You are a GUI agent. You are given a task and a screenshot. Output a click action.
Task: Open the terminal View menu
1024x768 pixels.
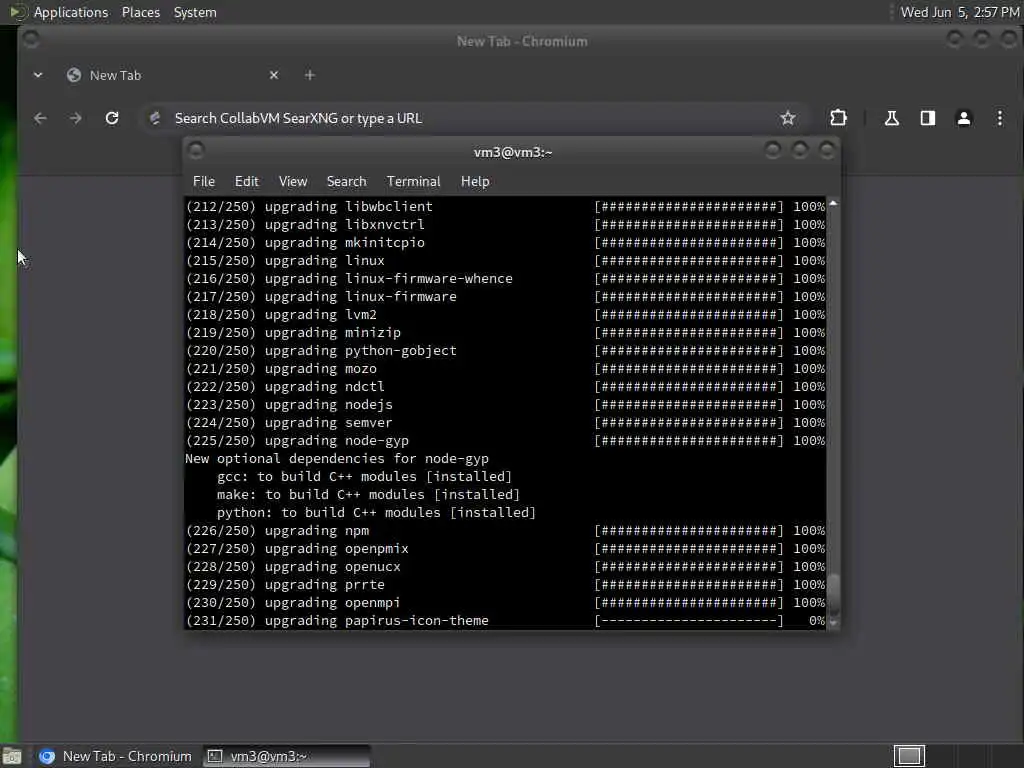(293, 182)
